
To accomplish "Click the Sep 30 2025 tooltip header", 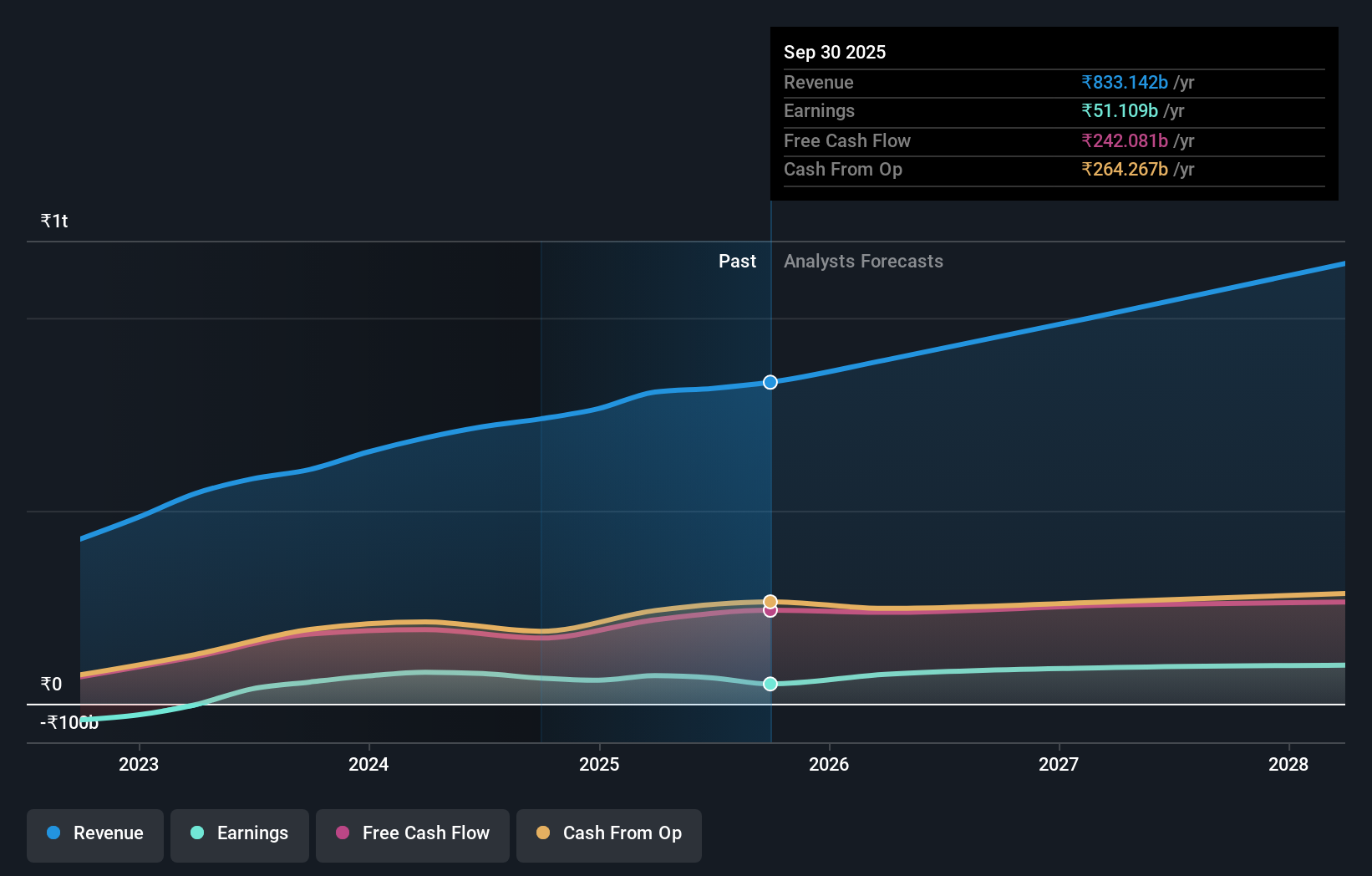I will [x=835, y=52].
